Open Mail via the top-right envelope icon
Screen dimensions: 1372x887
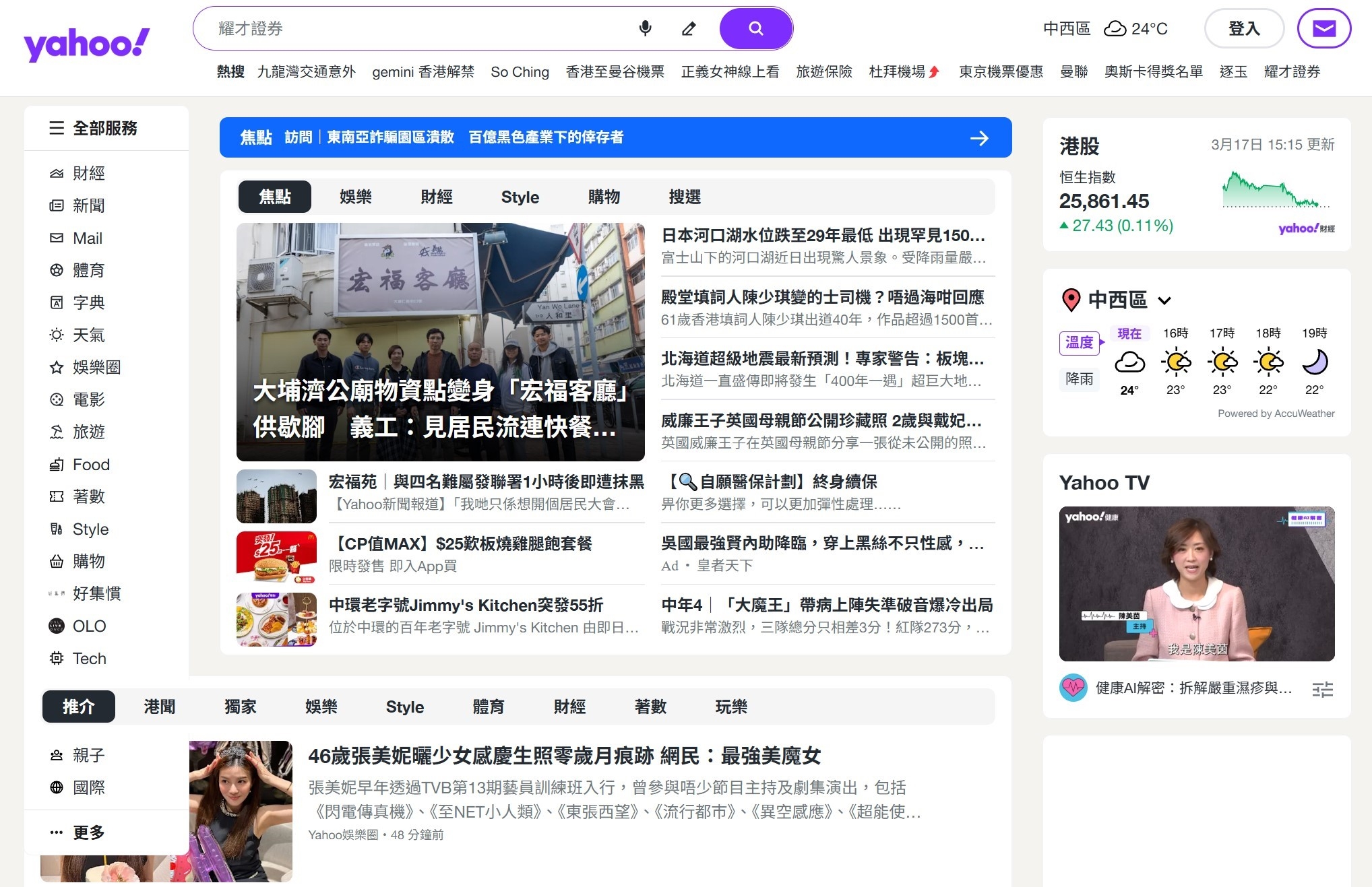(x=1323, y=28)
